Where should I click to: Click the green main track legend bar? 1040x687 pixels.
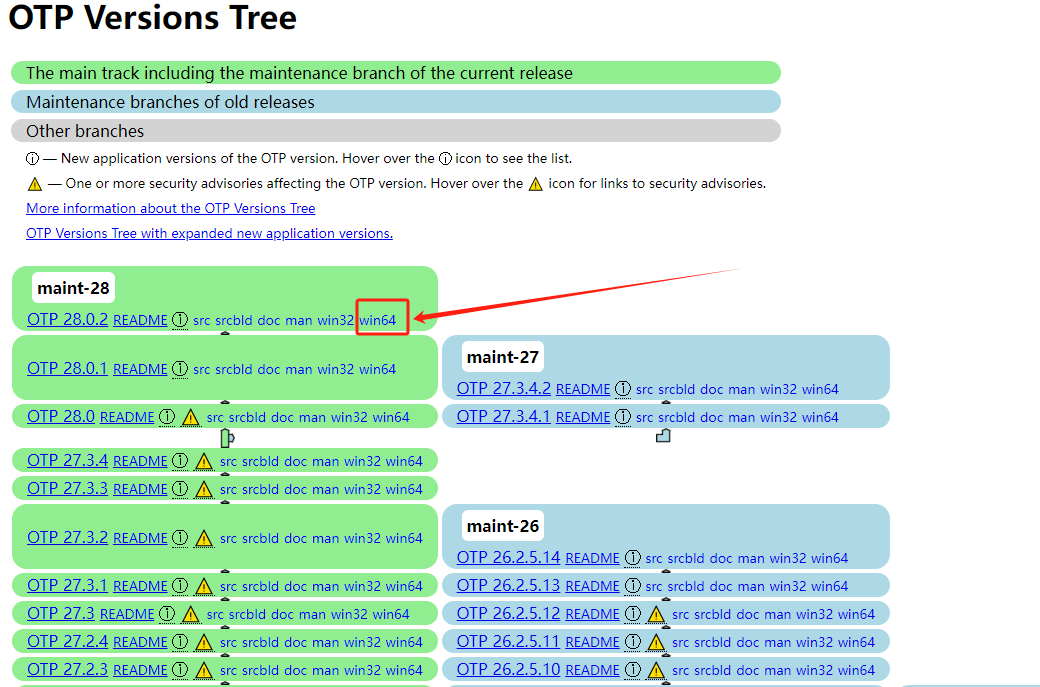(x=395, y=73)
